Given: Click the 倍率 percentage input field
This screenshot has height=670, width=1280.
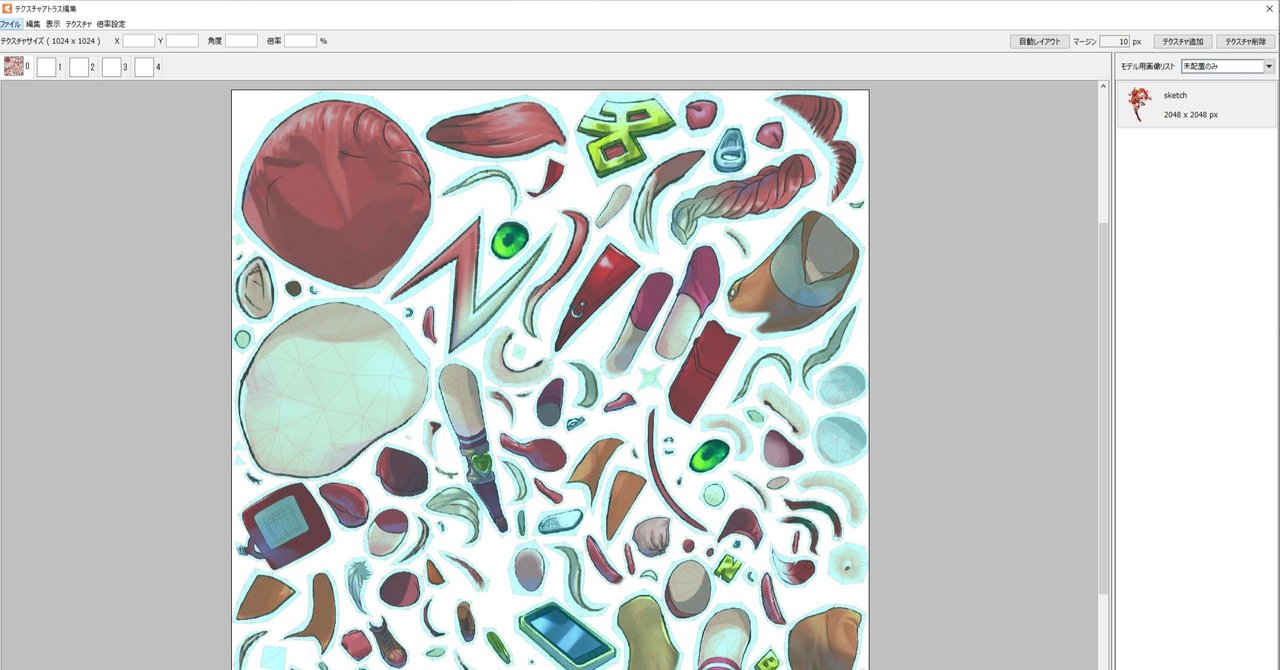Looking at the screenshot, I should pyautogui.click(x=299, y=41).
